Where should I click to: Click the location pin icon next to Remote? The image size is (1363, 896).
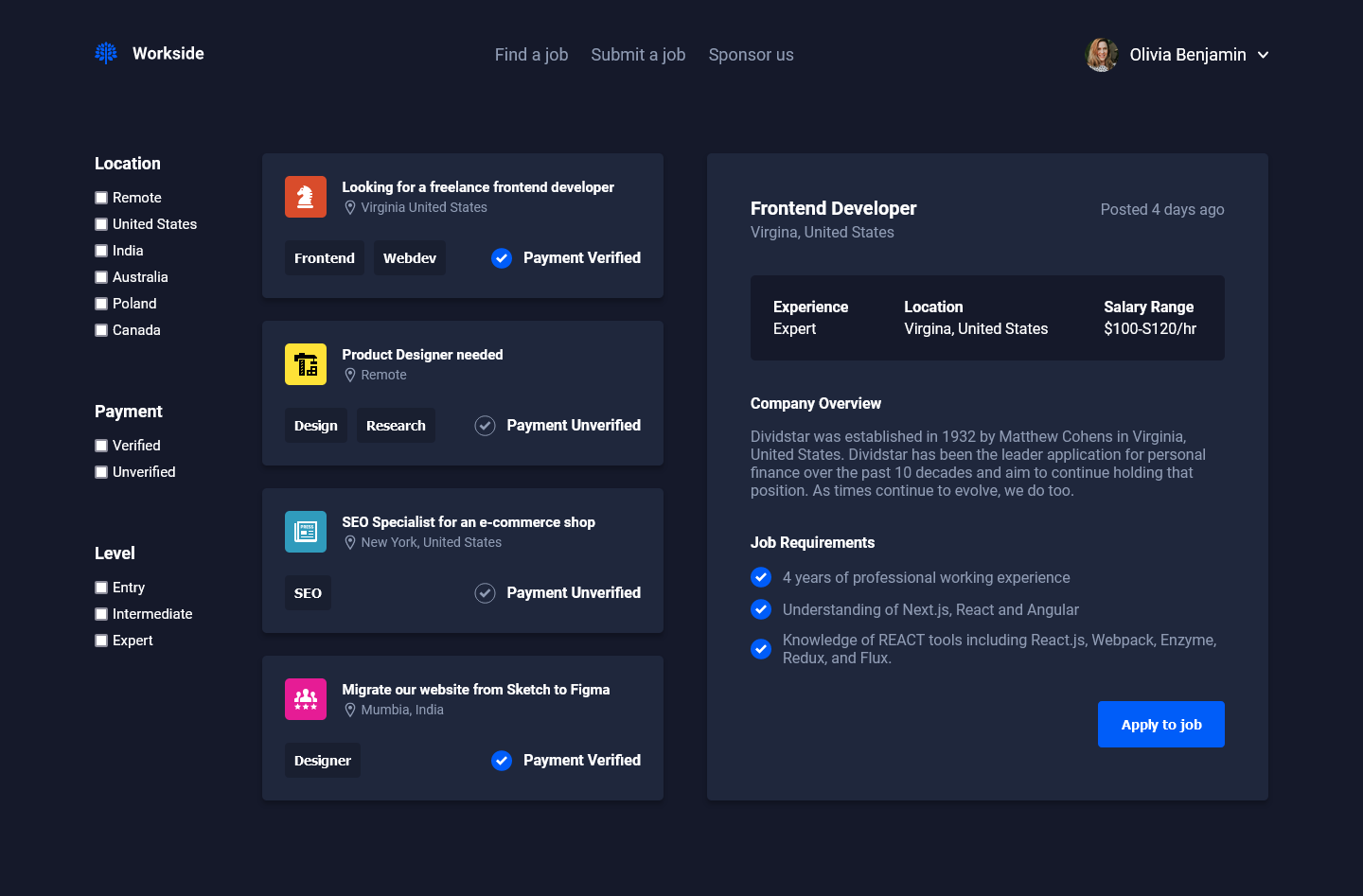[x=350, y=375]
